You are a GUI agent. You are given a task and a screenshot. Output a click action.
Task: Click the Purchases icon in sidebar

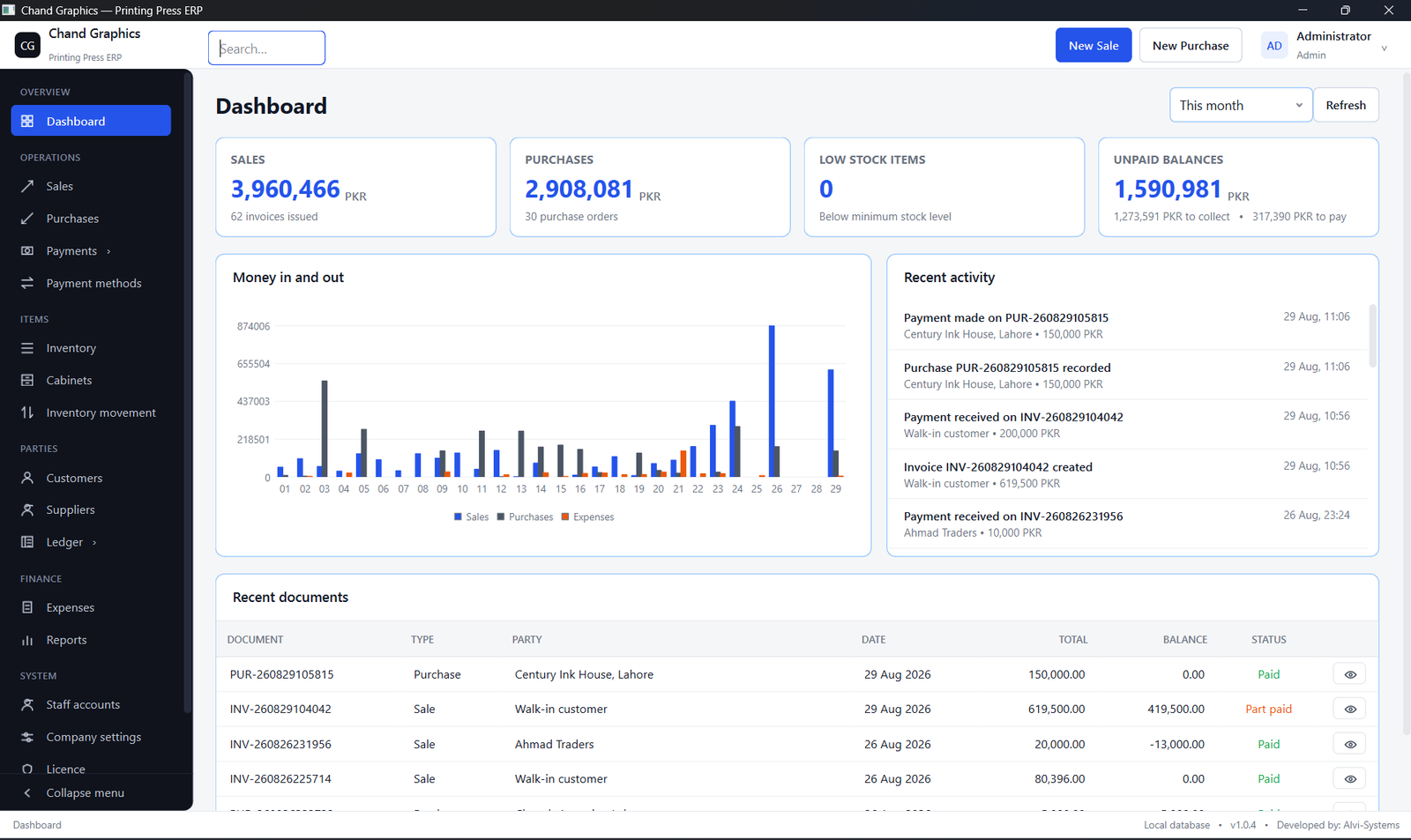point(27,219)
